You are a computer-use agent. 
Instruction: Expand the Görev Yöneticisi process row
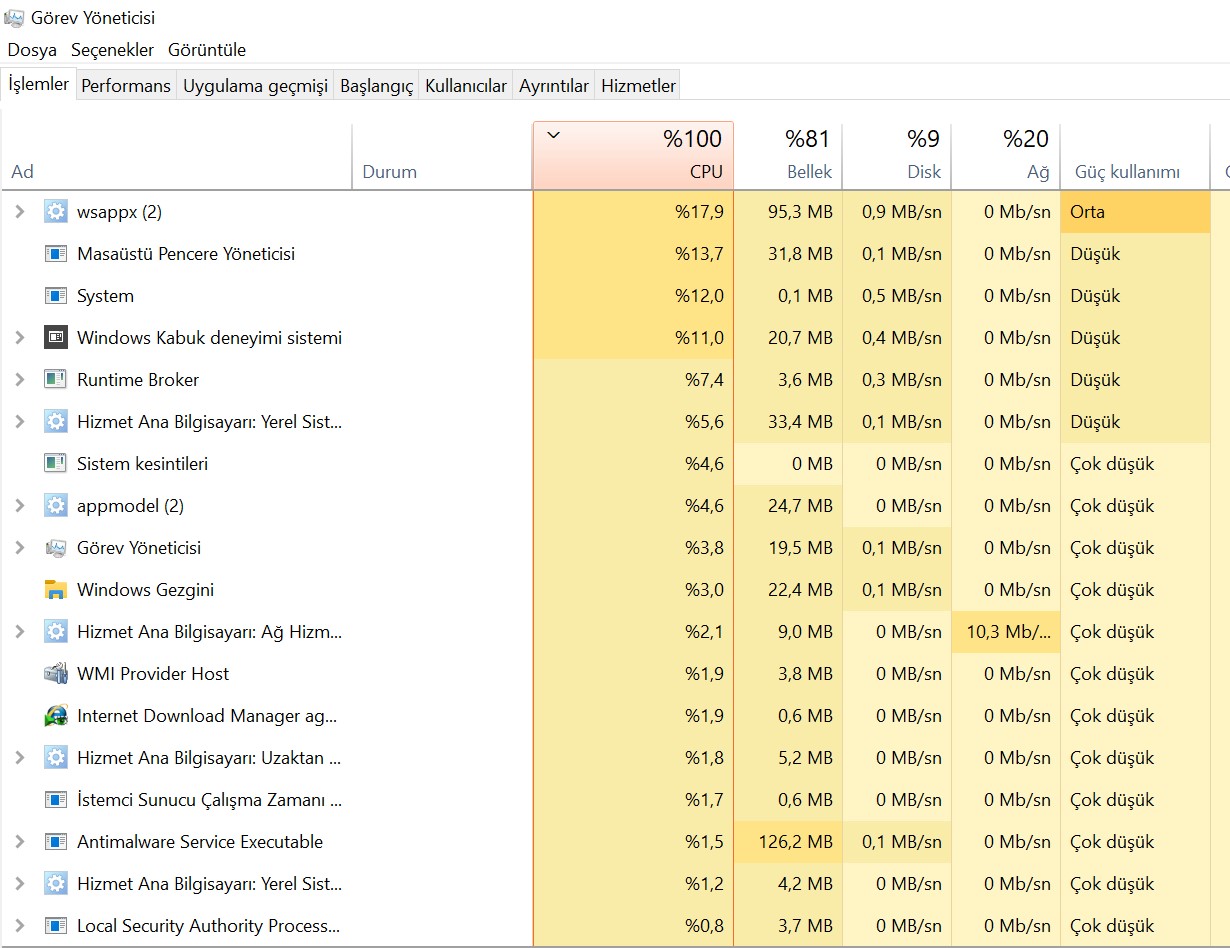(x=19, y=548)
